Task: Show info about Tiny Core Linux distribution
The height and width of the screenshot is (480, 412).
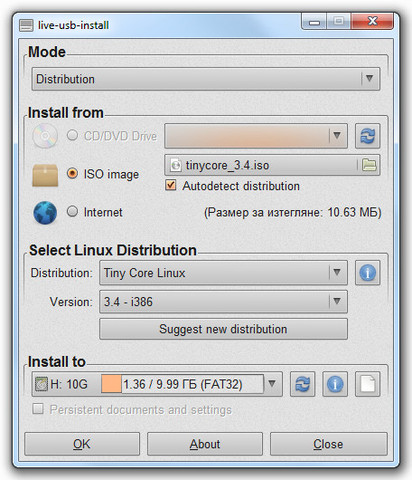Action: pos(367,273)
